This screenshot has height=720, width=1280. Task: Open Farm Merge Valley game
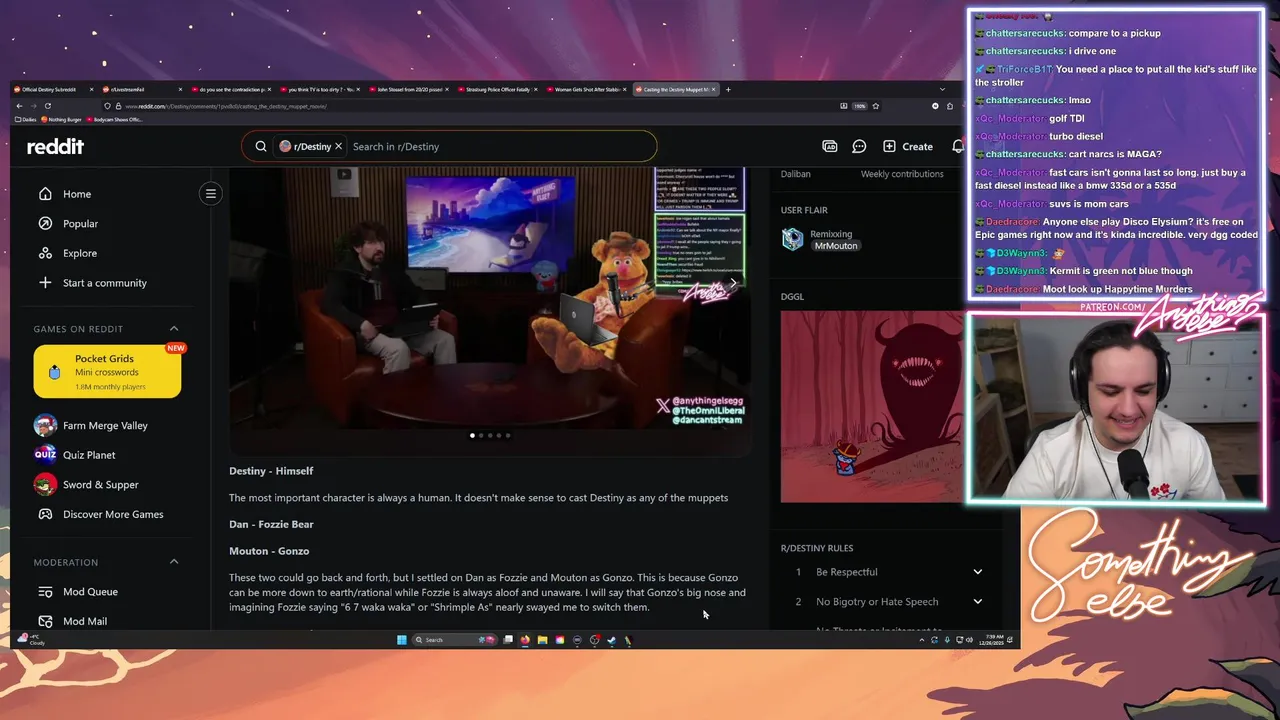coord(105,425)
